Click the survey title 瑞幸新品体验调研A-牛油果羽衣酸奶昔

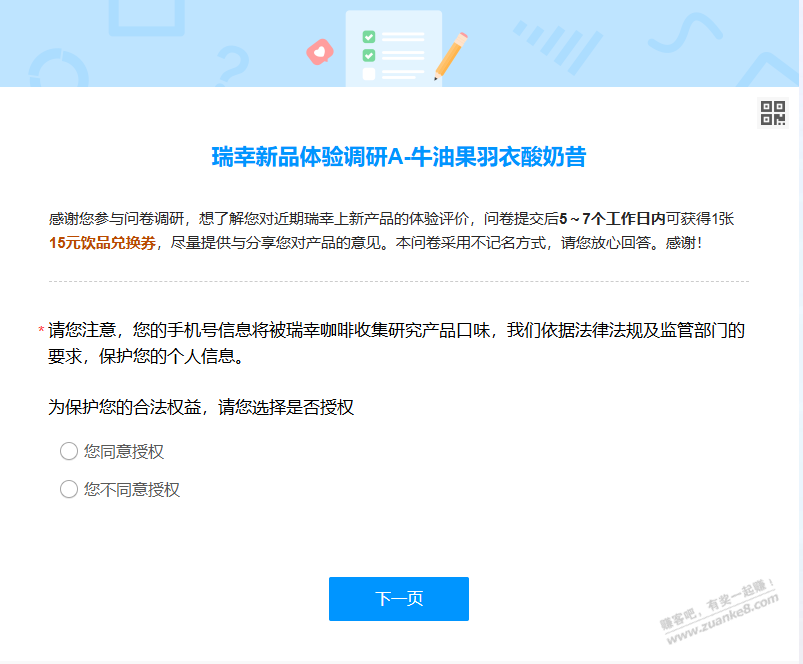coord(398,157)
